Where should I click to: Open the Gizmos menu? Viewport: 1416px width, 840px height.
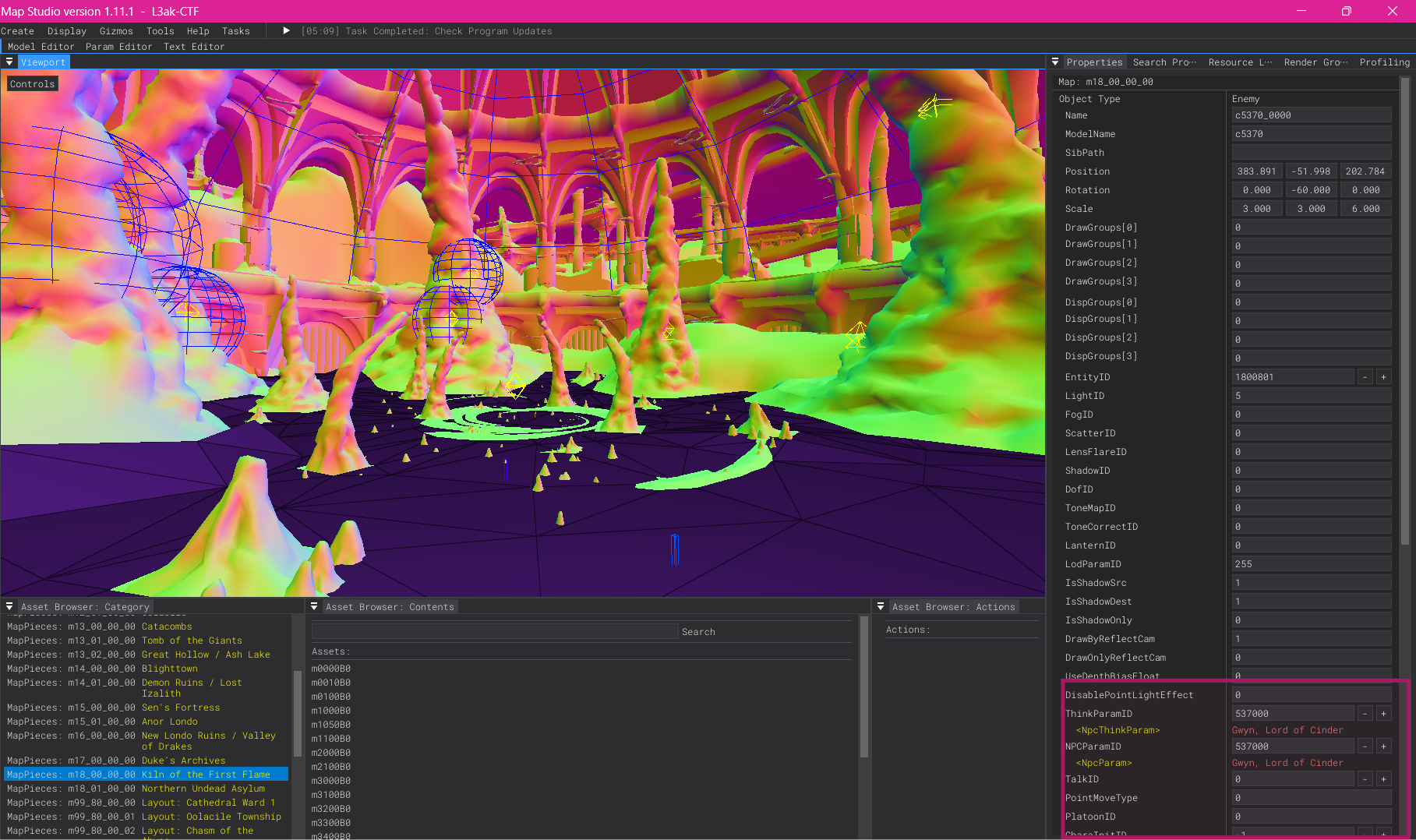click(116, 31)
